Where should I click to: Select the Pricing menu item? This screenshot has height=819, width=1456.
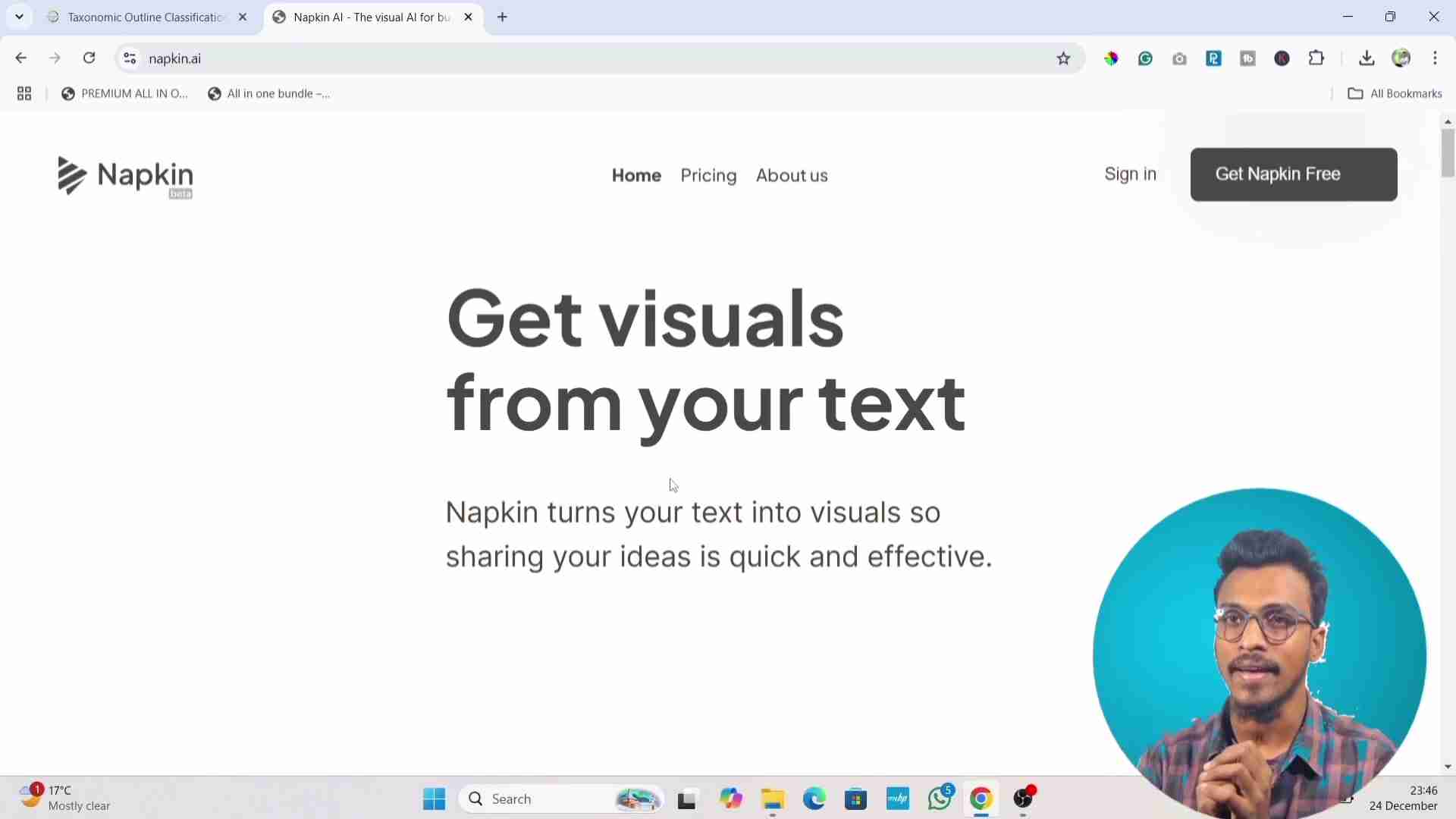pyautogui.click(x=708, y=175)
